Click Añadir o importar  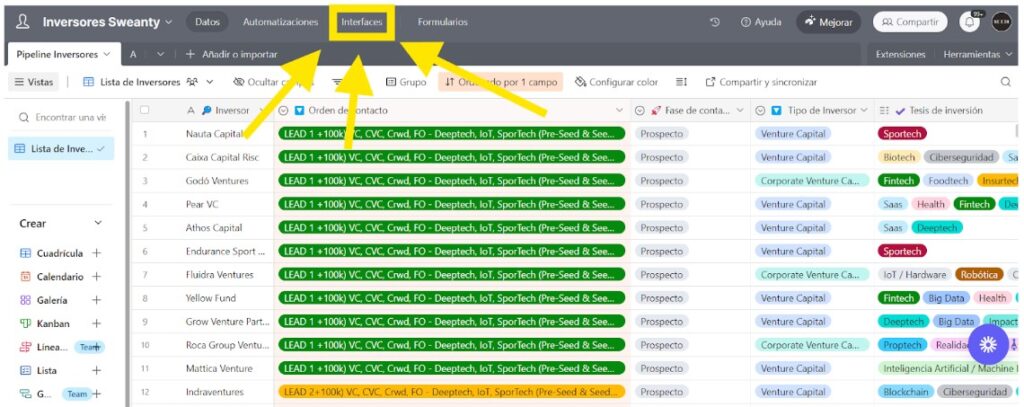[x=231, y=54]
